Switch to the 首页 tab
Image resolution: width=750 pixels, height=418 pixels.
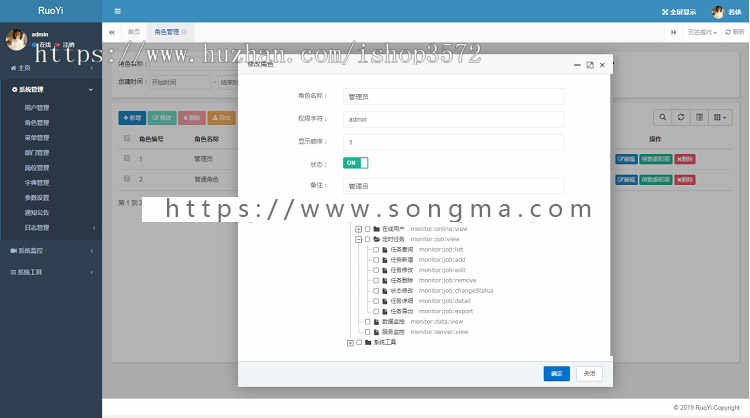134,32
